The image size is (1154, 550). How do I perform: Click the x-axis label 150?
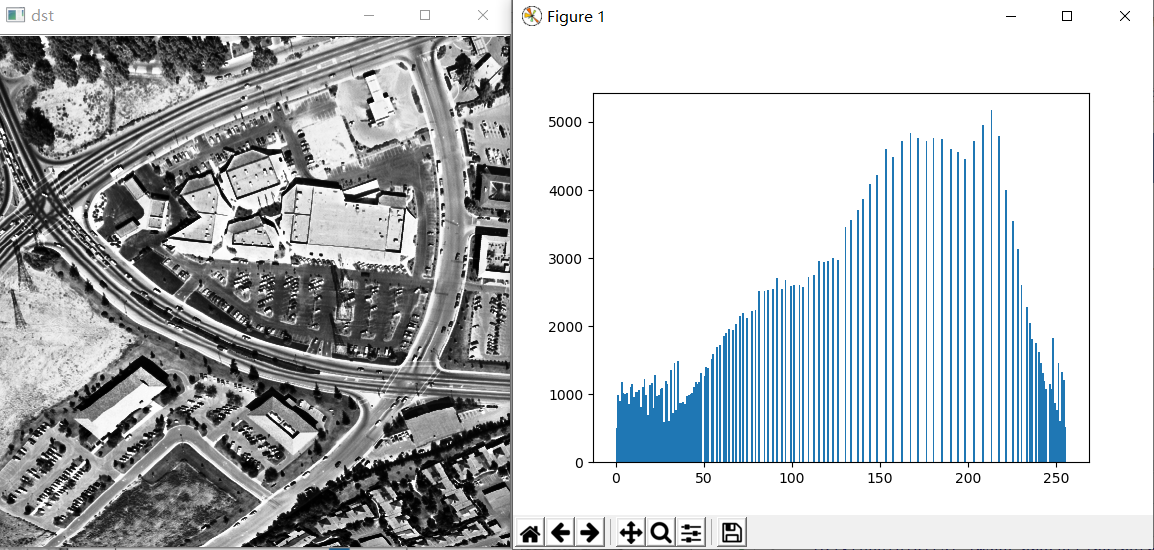[880, 477]
